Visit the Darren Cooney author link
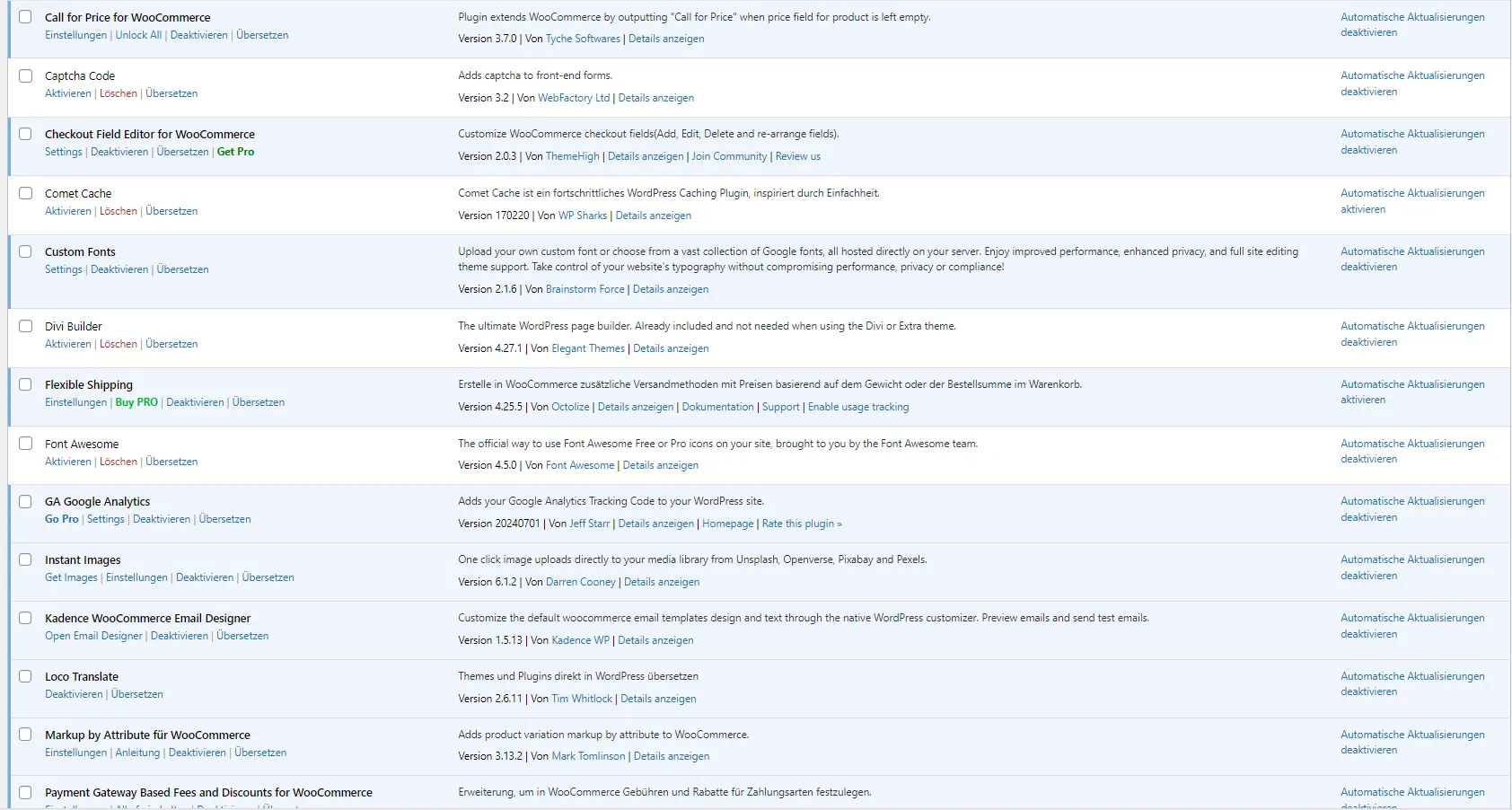Viewport: 1512px width, 810px height. 581,582
